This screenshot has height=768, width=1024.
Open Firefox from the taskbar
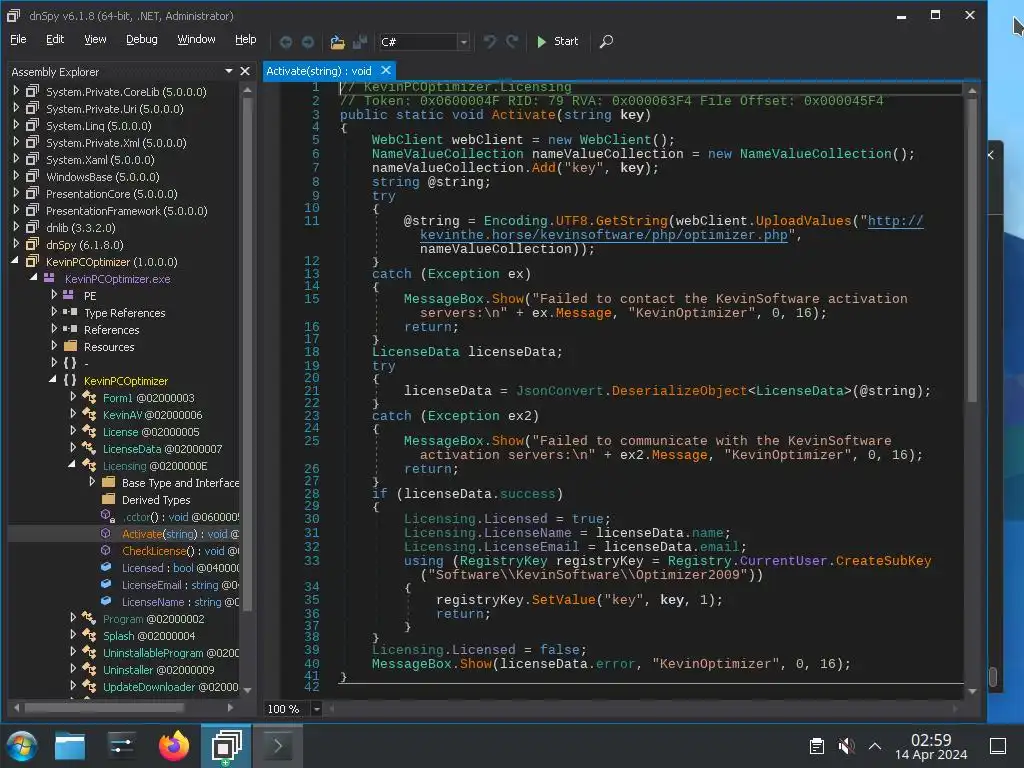tap(174, 746)
